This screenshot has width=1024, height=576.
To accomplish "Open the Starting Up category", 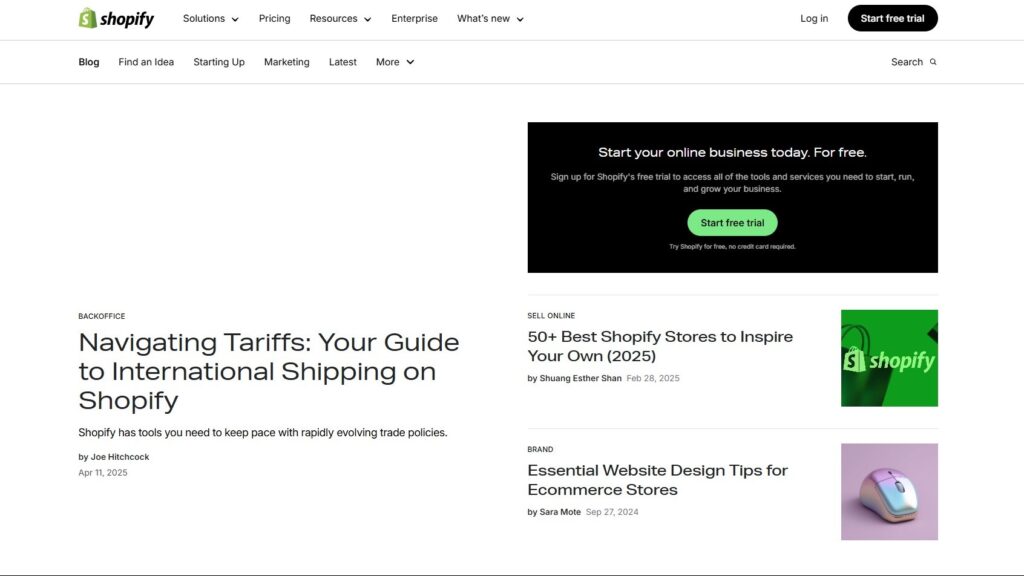I will (219, 62).
